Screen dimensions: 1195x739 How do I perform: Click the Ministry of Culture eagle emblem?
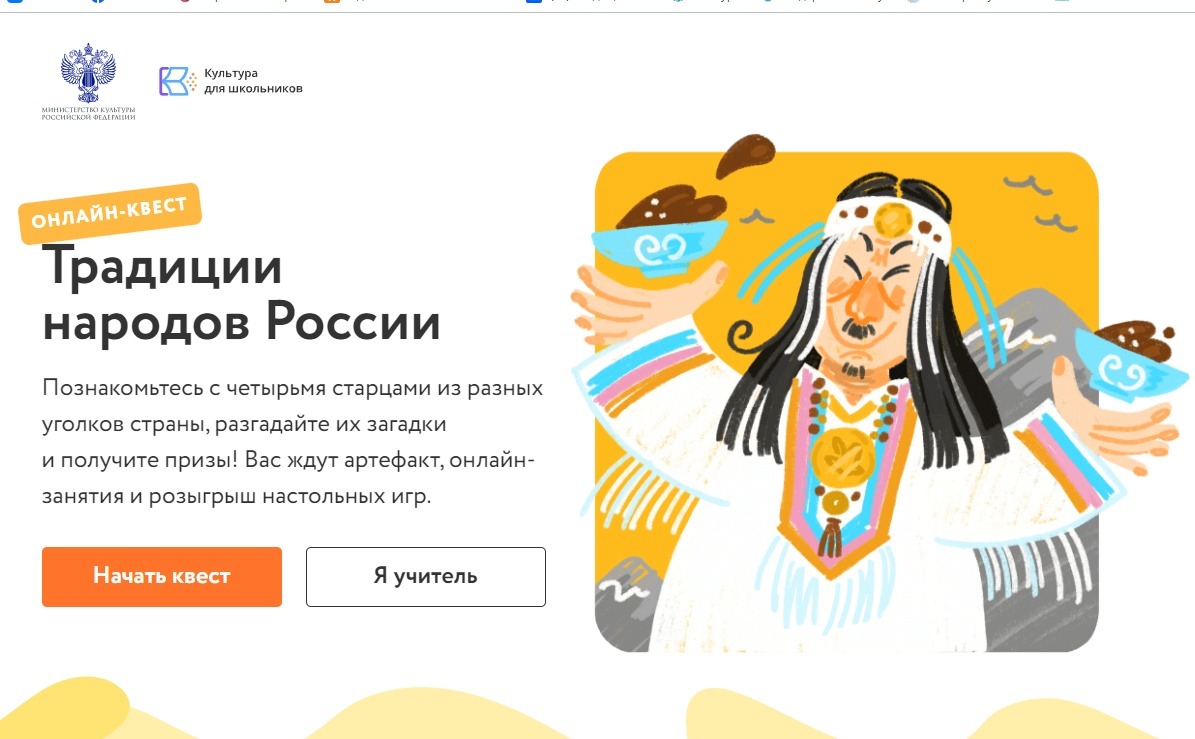tap(88, 72)
